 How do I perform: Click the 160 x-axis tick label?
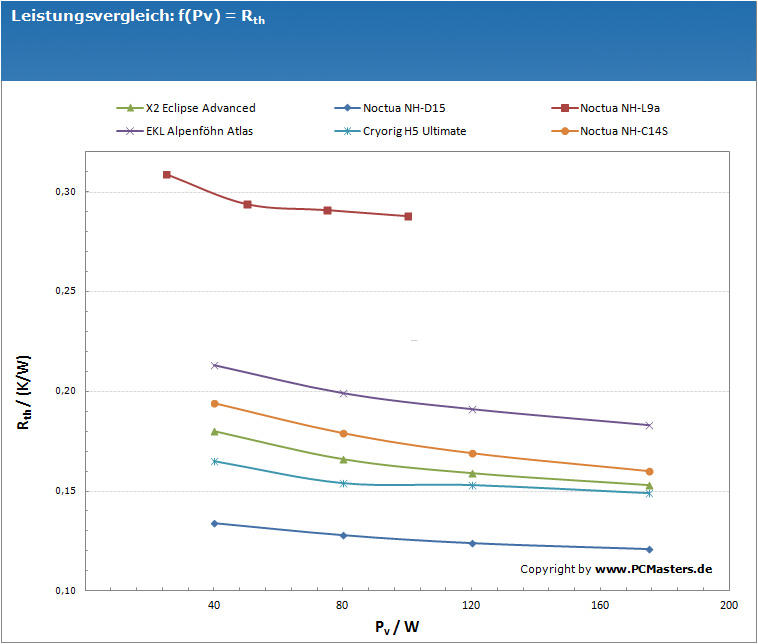[x=600, y=605]
